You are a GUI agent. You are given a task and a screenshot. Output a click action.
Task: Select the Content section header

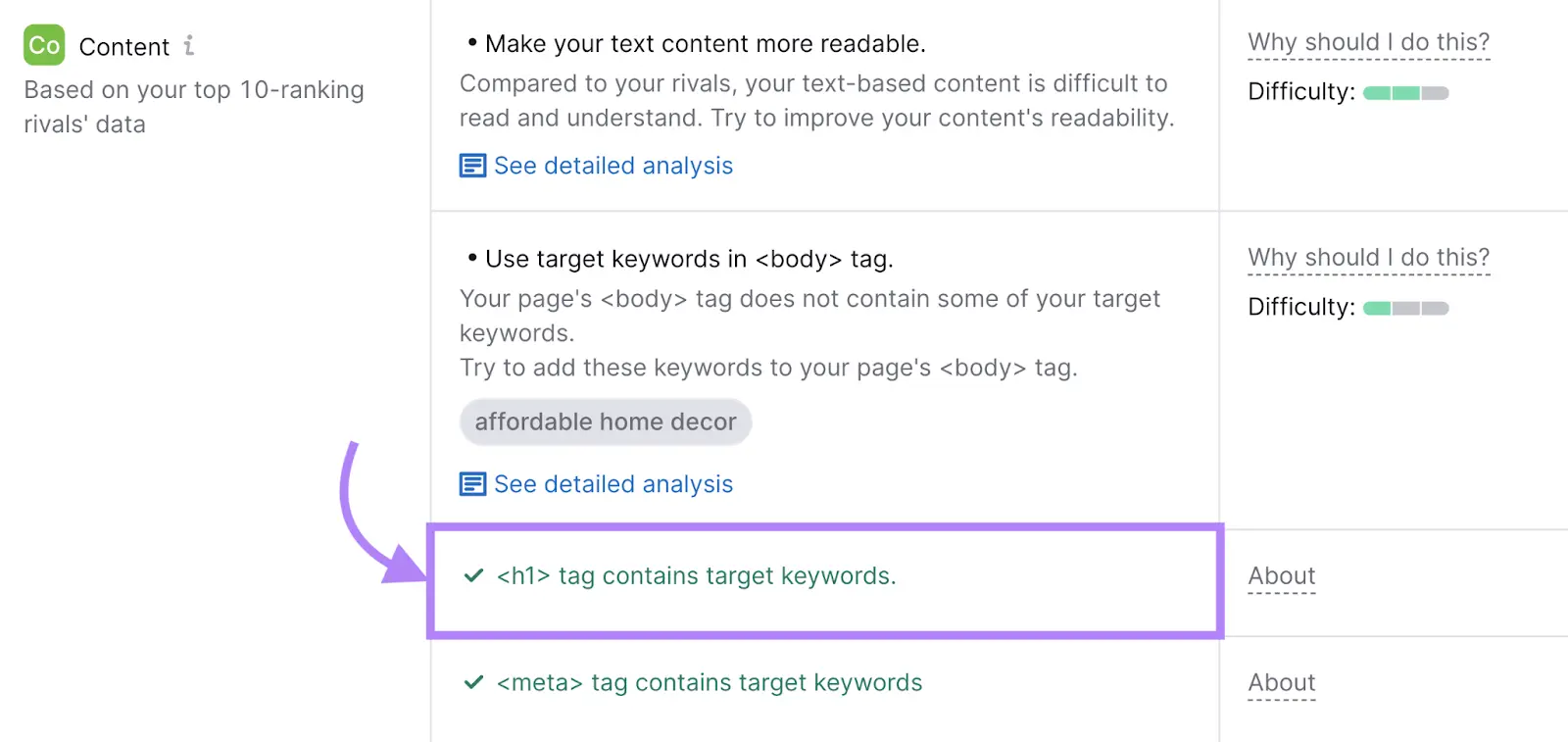(124, 46)
